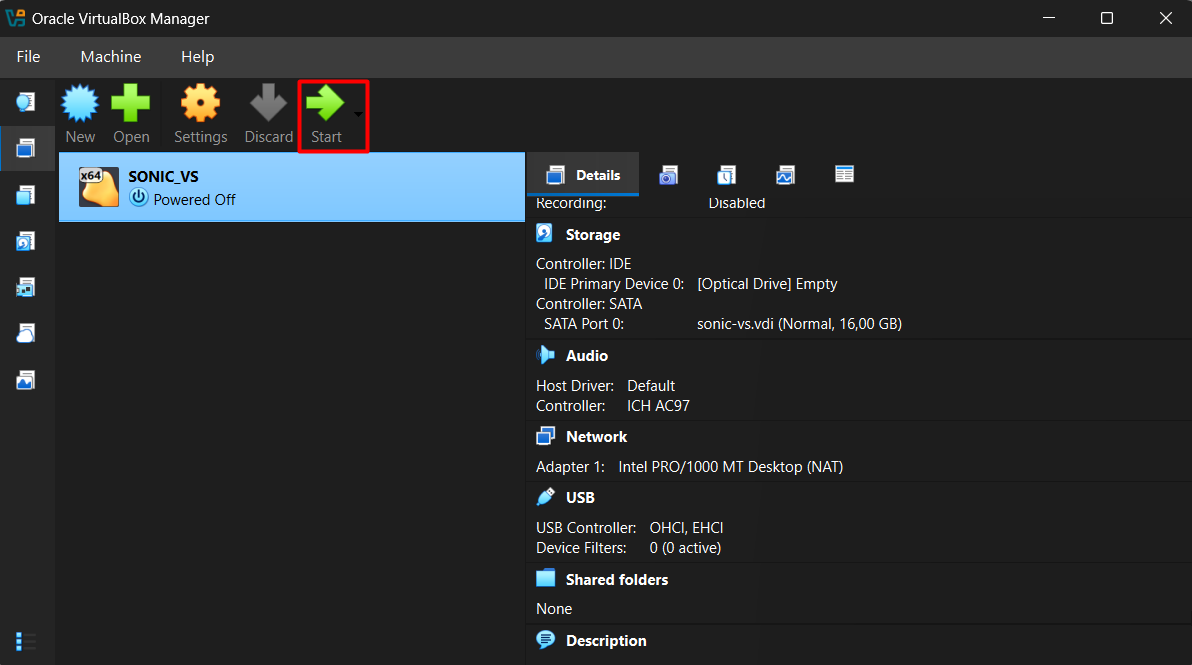The height and width of the screenshot is (665, 1192).
Task: Click the Storage section header
Action: pyautogui.click(x=592, y=235)
